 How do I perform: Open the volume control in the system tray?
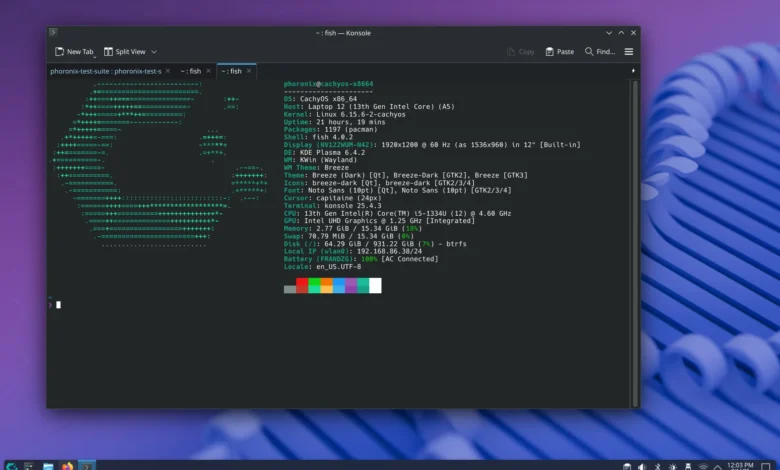642,467
